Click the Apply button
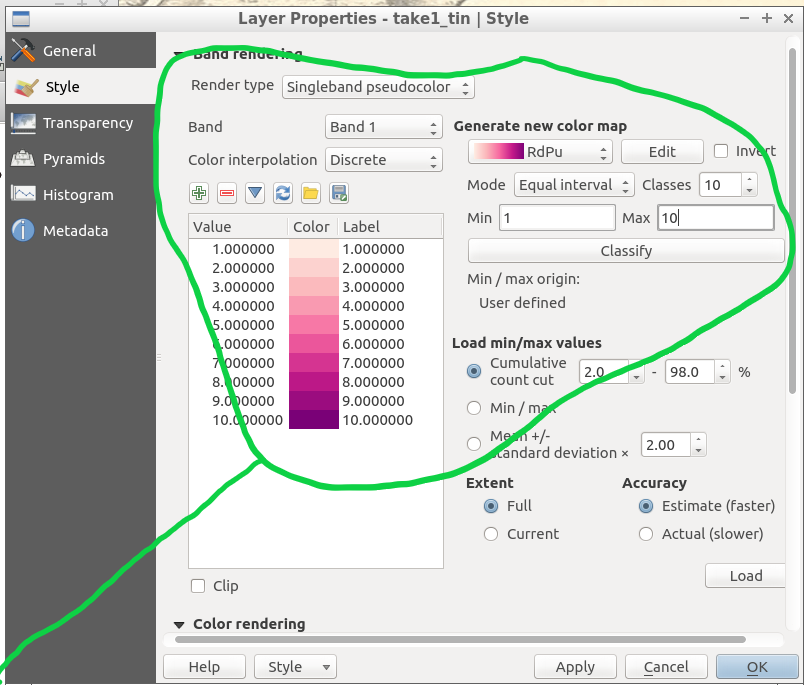This screenshot has width=804, height=685. click(x=574, y=667)
